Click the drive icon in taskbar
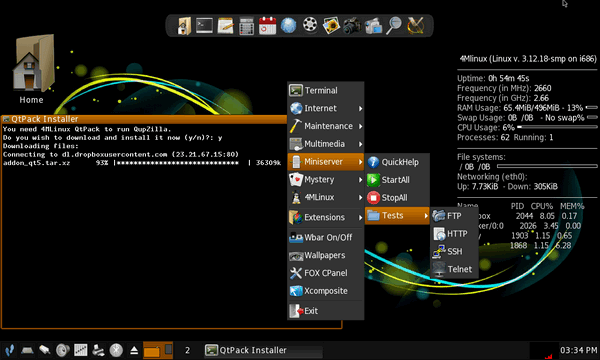Viewport: 600px width, 360px height. [27, 350]
